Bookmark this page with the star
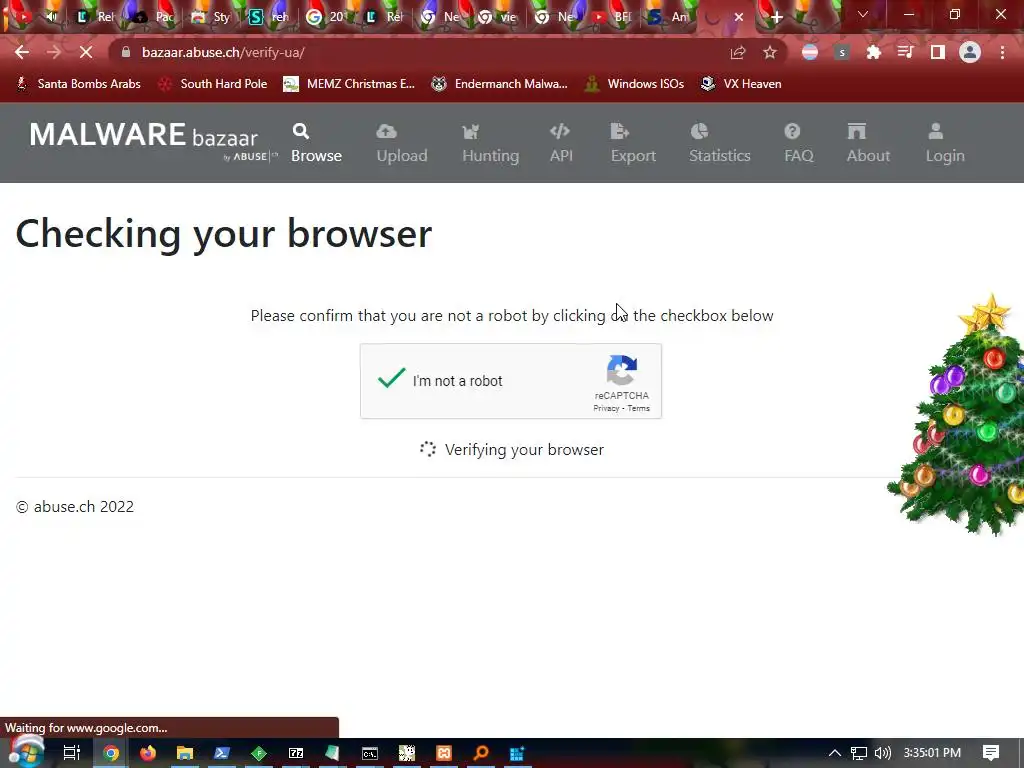The image size is (1024, 768). (x=770, y=52)
